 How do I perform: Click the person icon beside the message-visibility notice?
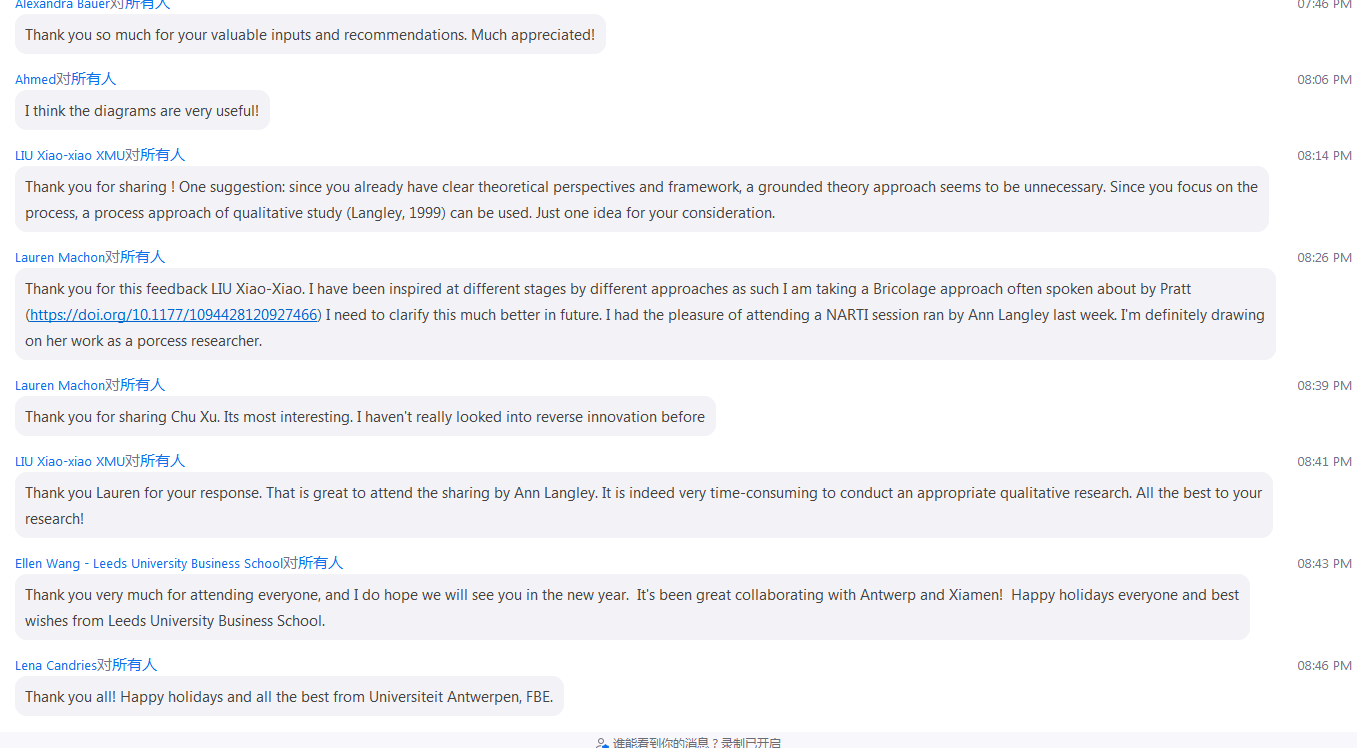602,743
